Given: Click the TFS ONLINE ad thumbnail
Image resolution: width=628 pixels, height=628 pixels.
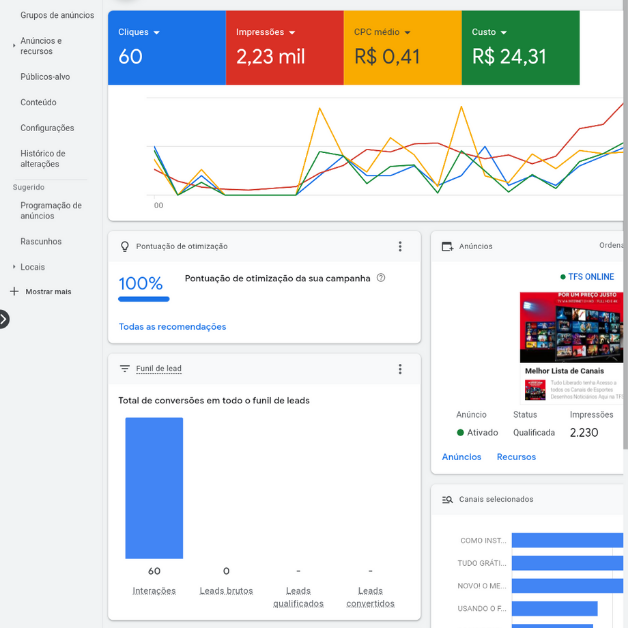Looking at the screenshot, I should [x=573, y=327].
